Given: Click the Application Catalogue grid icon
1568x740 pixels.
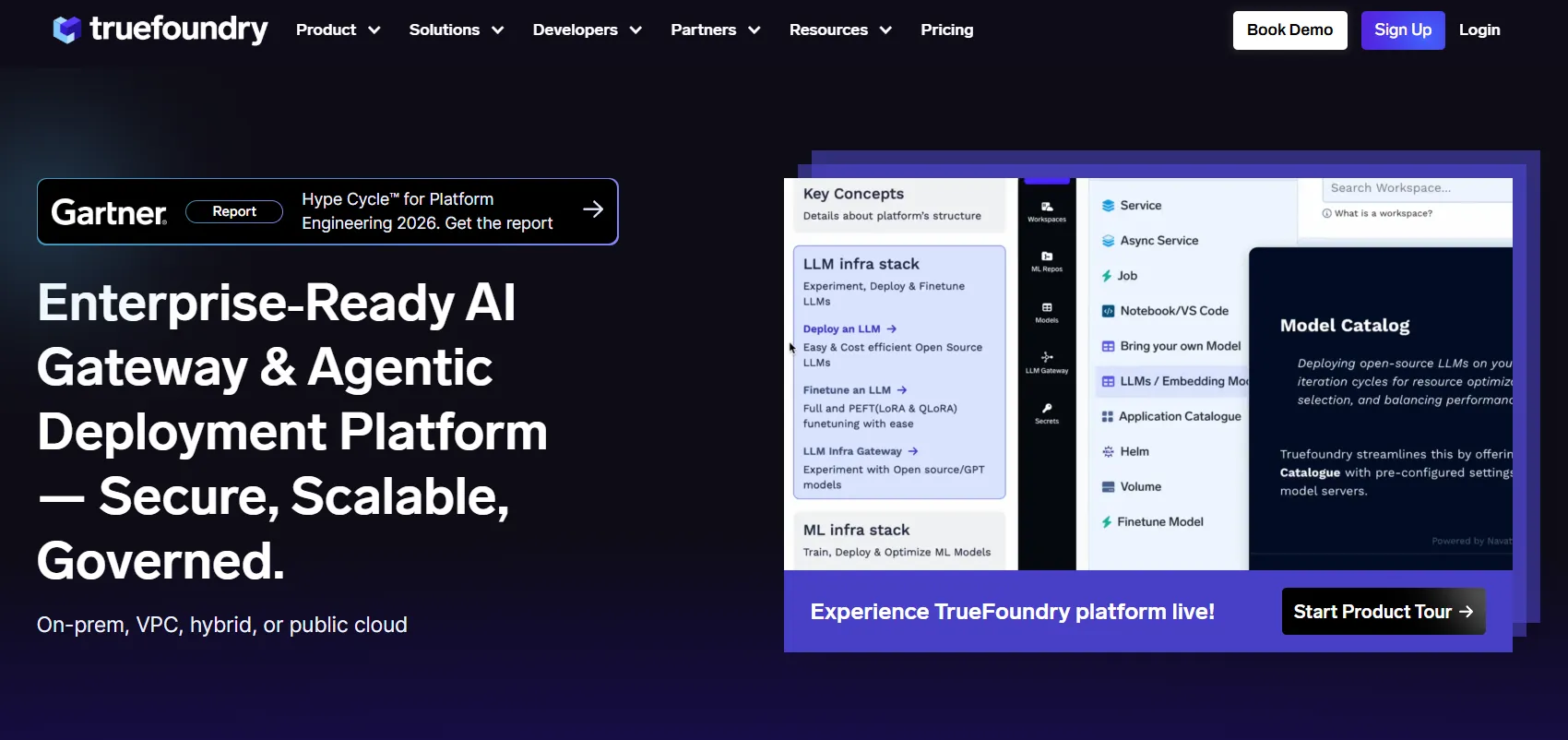Looking at the screenshot, I should tap(1107, 416).
